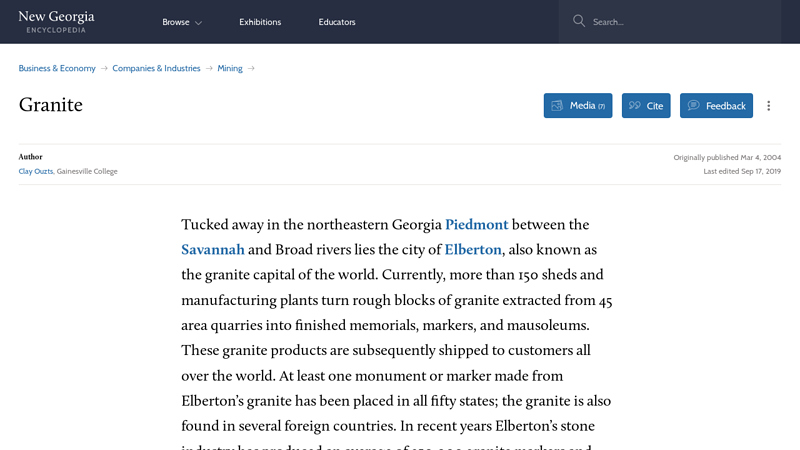800x450 pixels.
Task: Click the Cite quotation marks icon
Action: pyautogui.click(x=635, y=105)
